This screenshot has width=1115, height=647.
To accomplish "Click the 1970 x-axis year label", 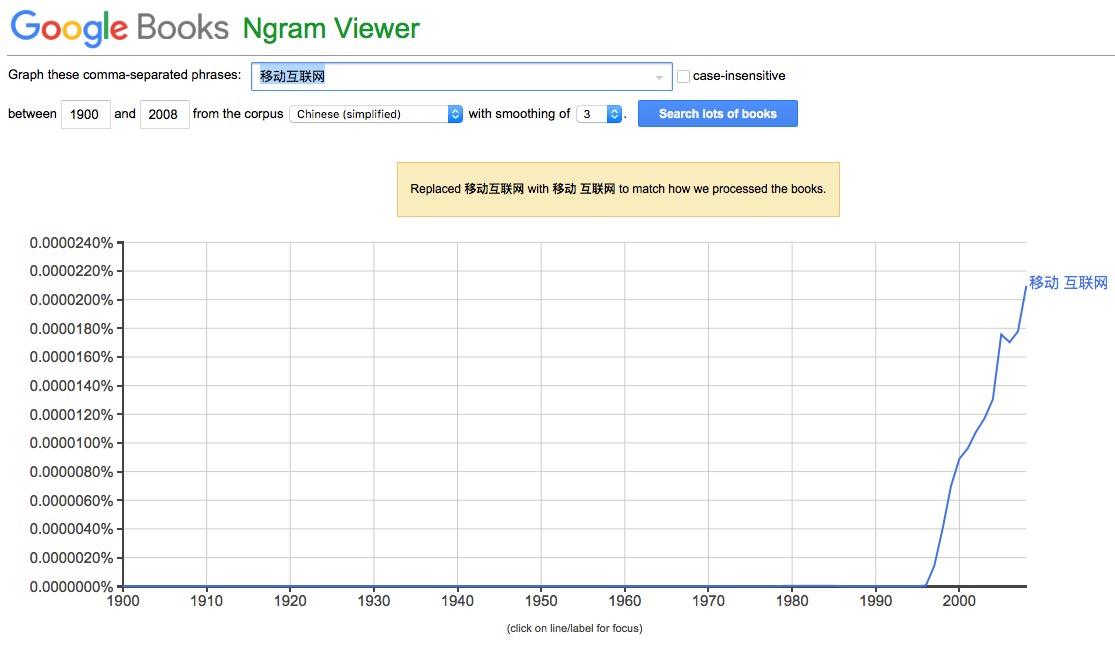I will (708, 601).
